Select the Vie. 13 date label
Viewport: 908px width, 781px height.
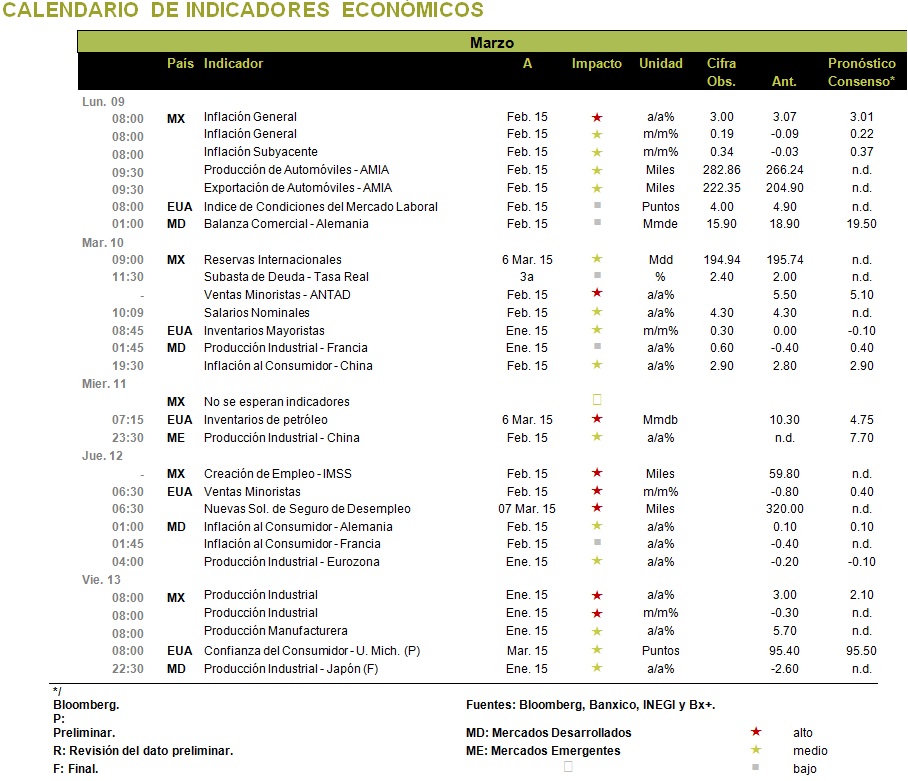coord(101,580)
